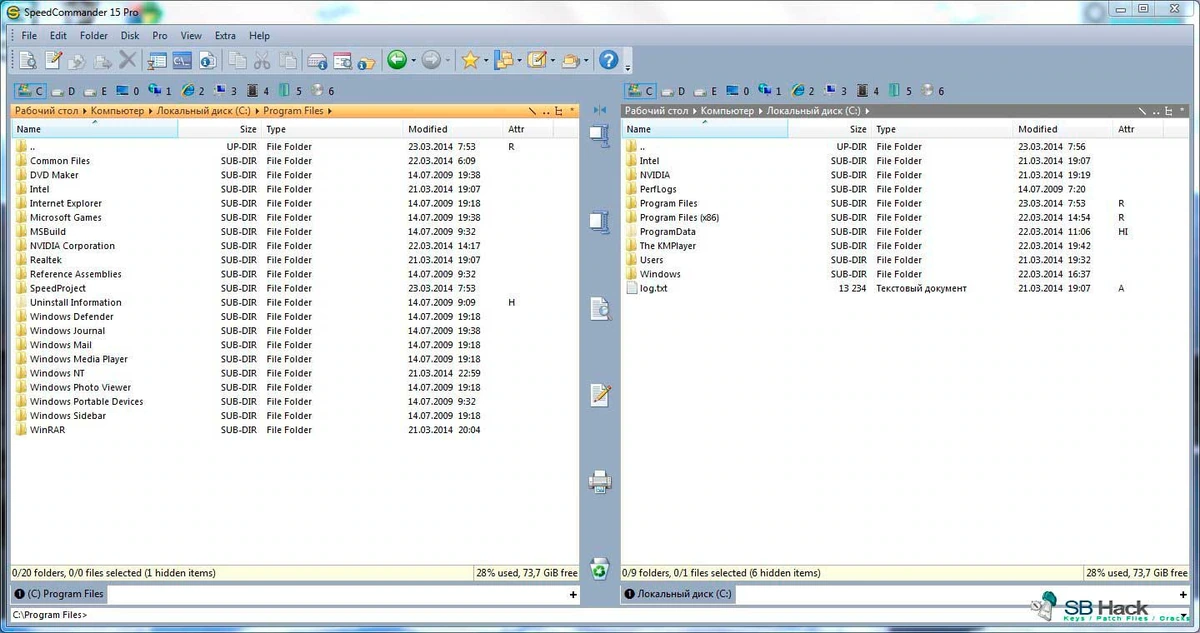Expand arrow after Локальный диск in right breadcrumb

(x=865, y=111)
